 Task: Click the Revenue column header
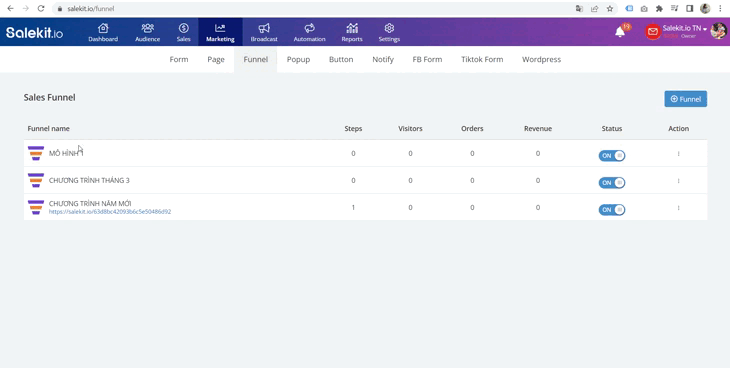[x=538, y=129]
